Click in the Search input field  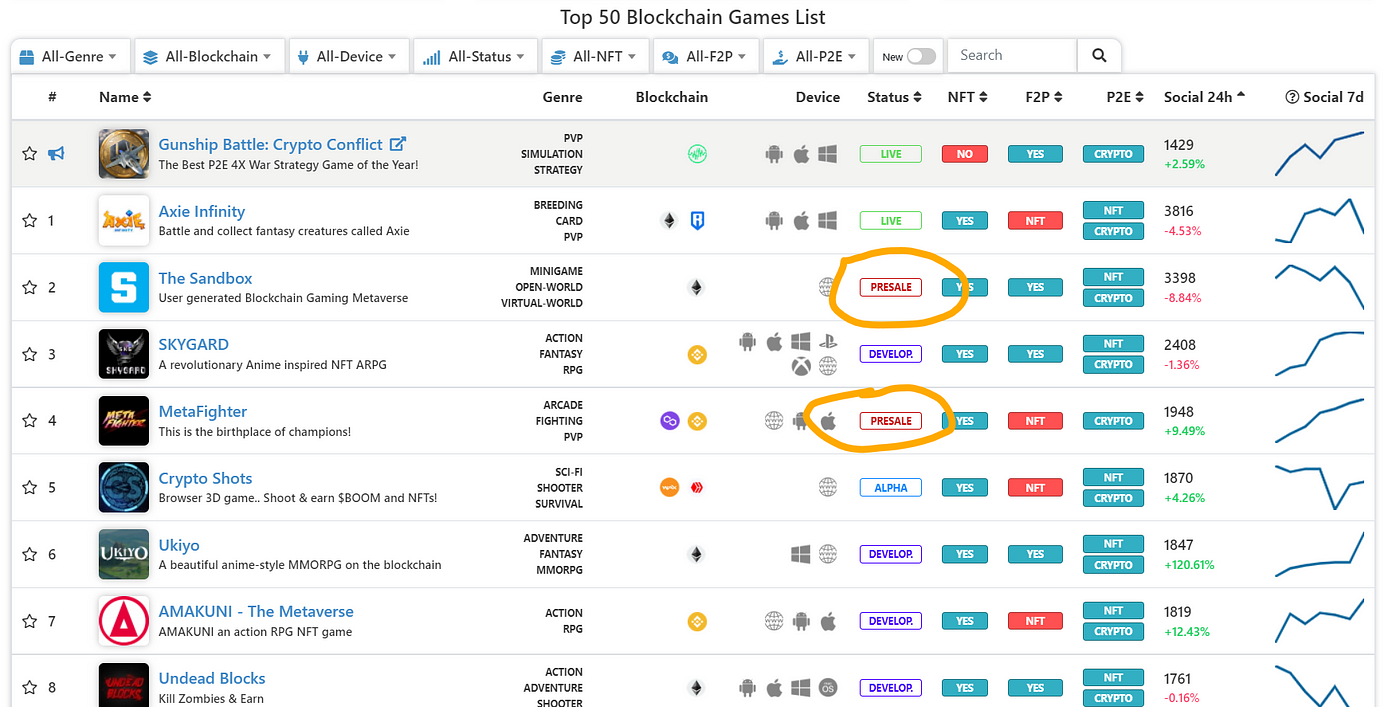pos(1012,56)
